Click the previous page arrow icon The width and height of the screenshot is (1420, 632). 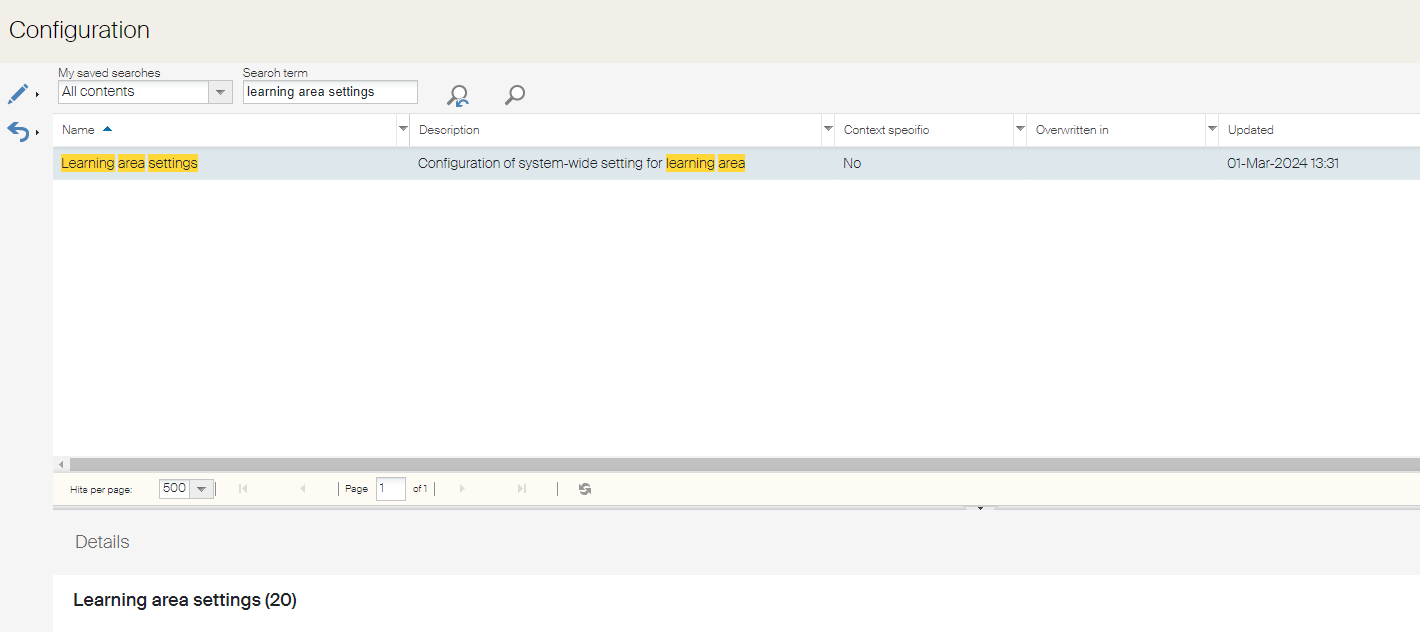(303, 489)
